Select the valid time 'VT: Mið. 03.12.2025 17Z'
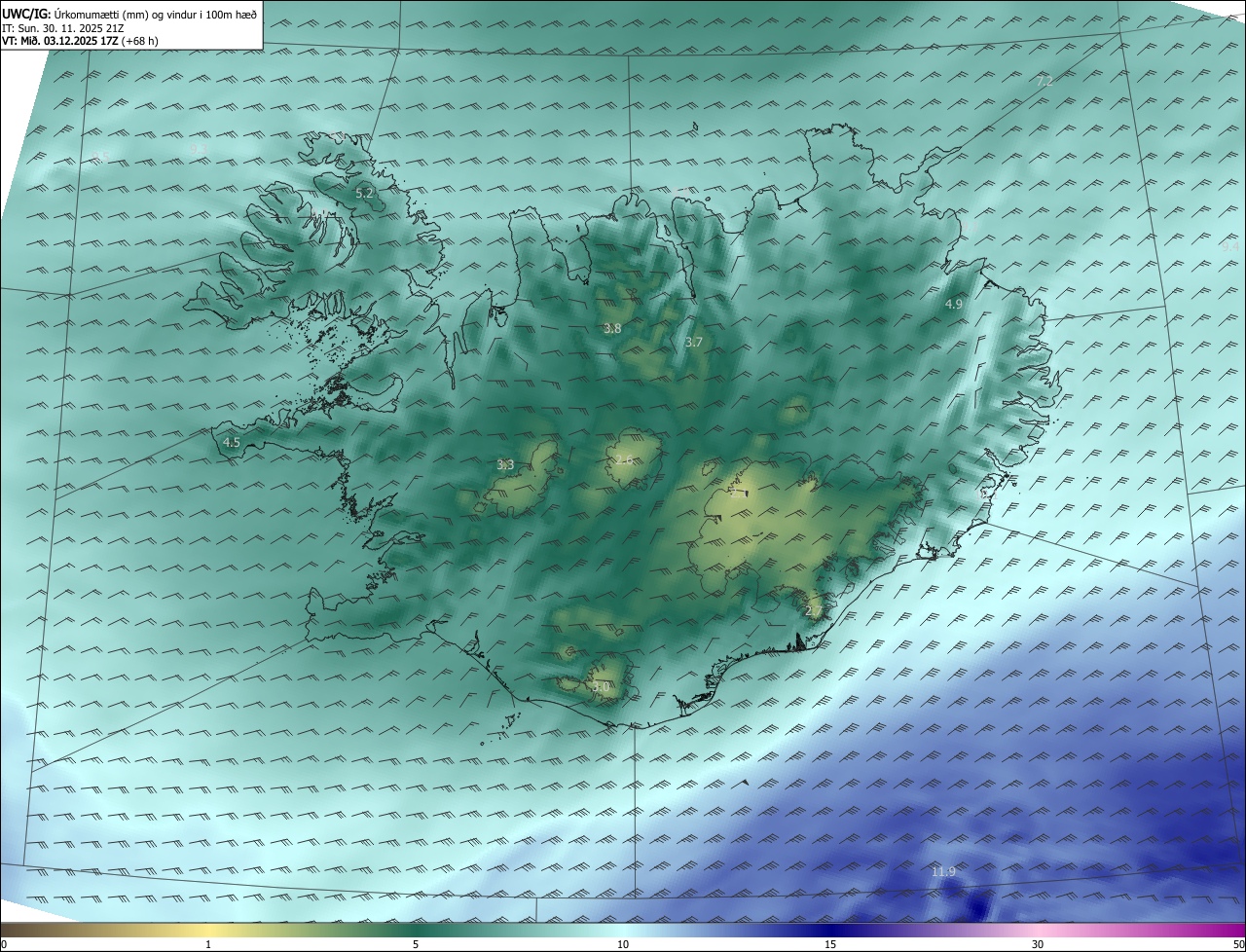Viewport: 1246px width, 952px height. tap(60, 41)
